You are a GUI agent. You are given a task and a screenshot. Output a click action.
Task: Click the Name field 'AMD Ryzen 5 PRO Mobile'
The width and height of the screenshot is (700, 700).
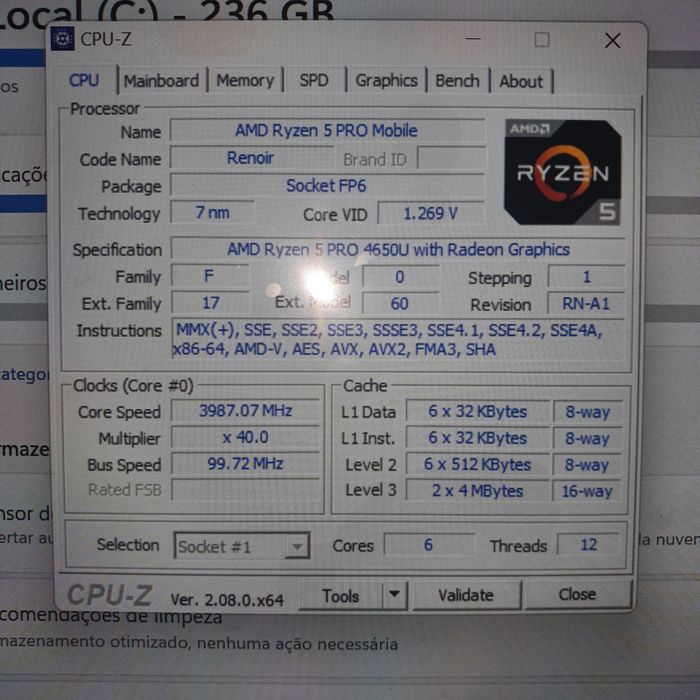327,131
